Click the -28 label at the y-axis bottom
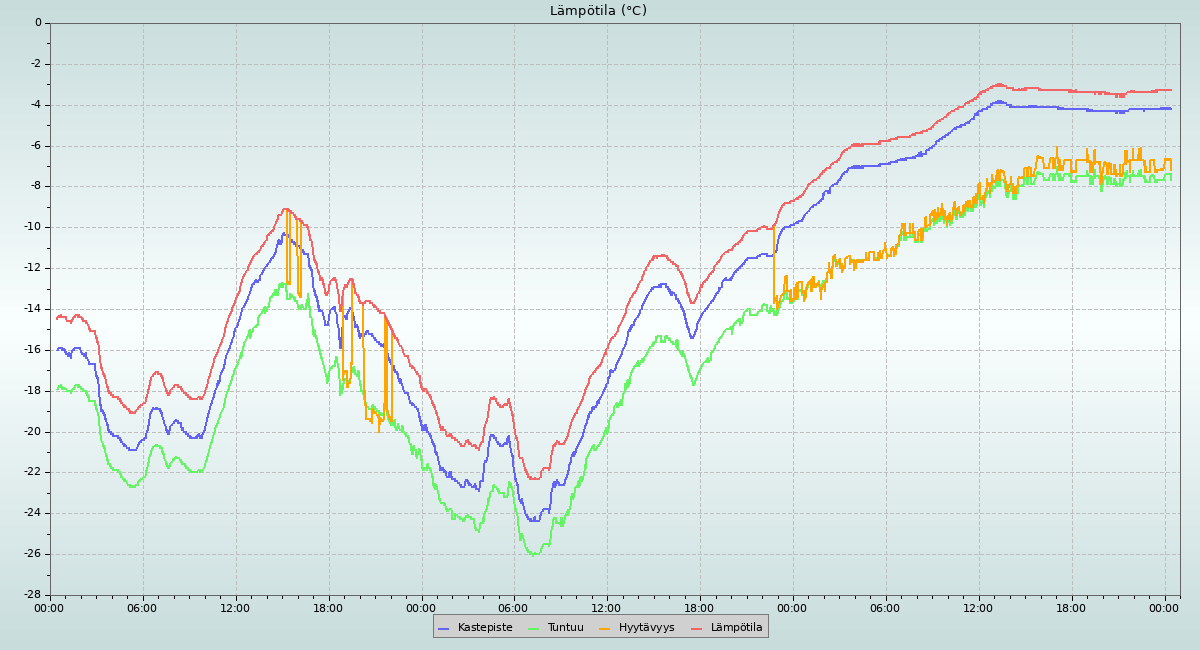 coord(33,595)
